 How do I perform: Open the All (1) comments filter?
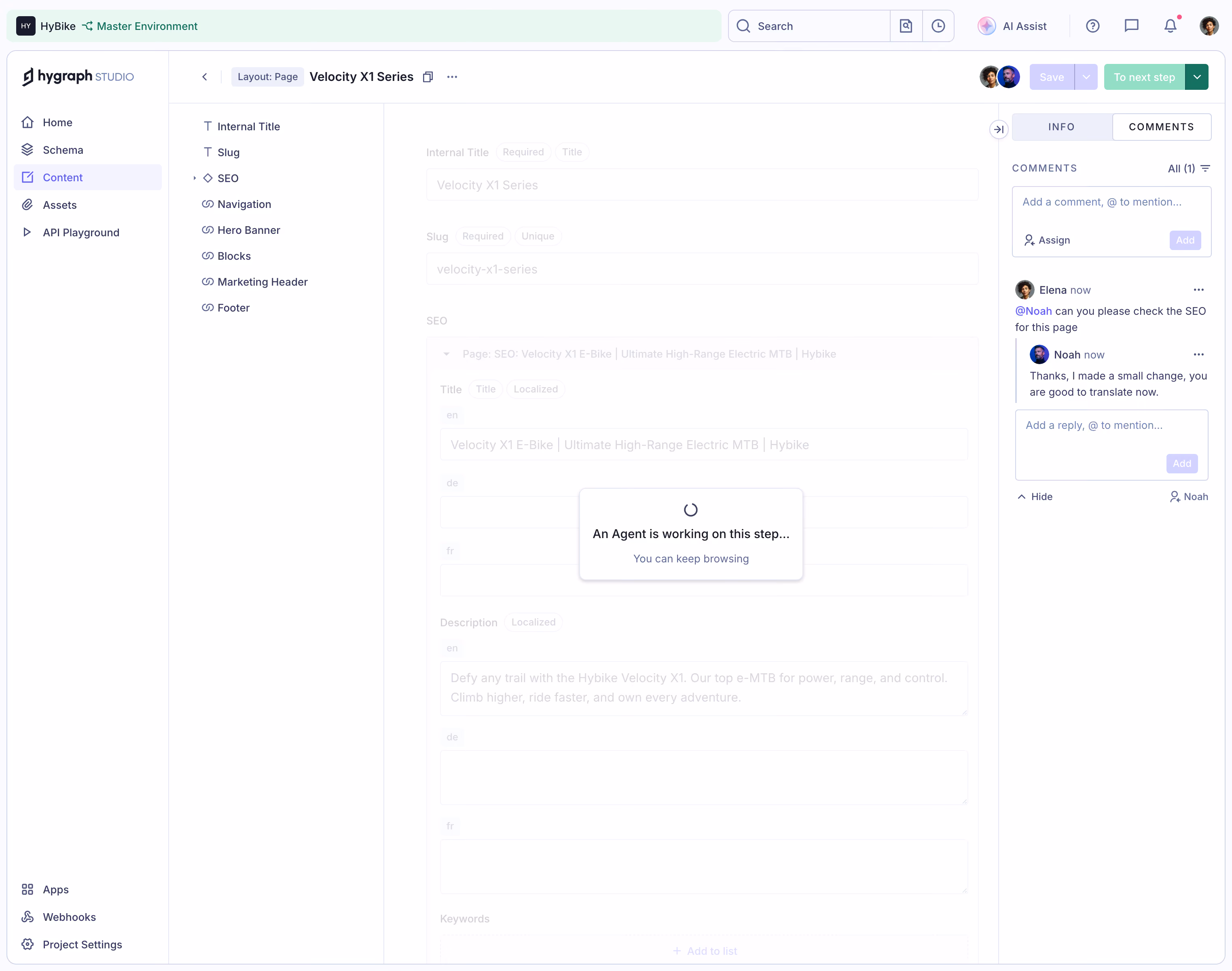1188,169
